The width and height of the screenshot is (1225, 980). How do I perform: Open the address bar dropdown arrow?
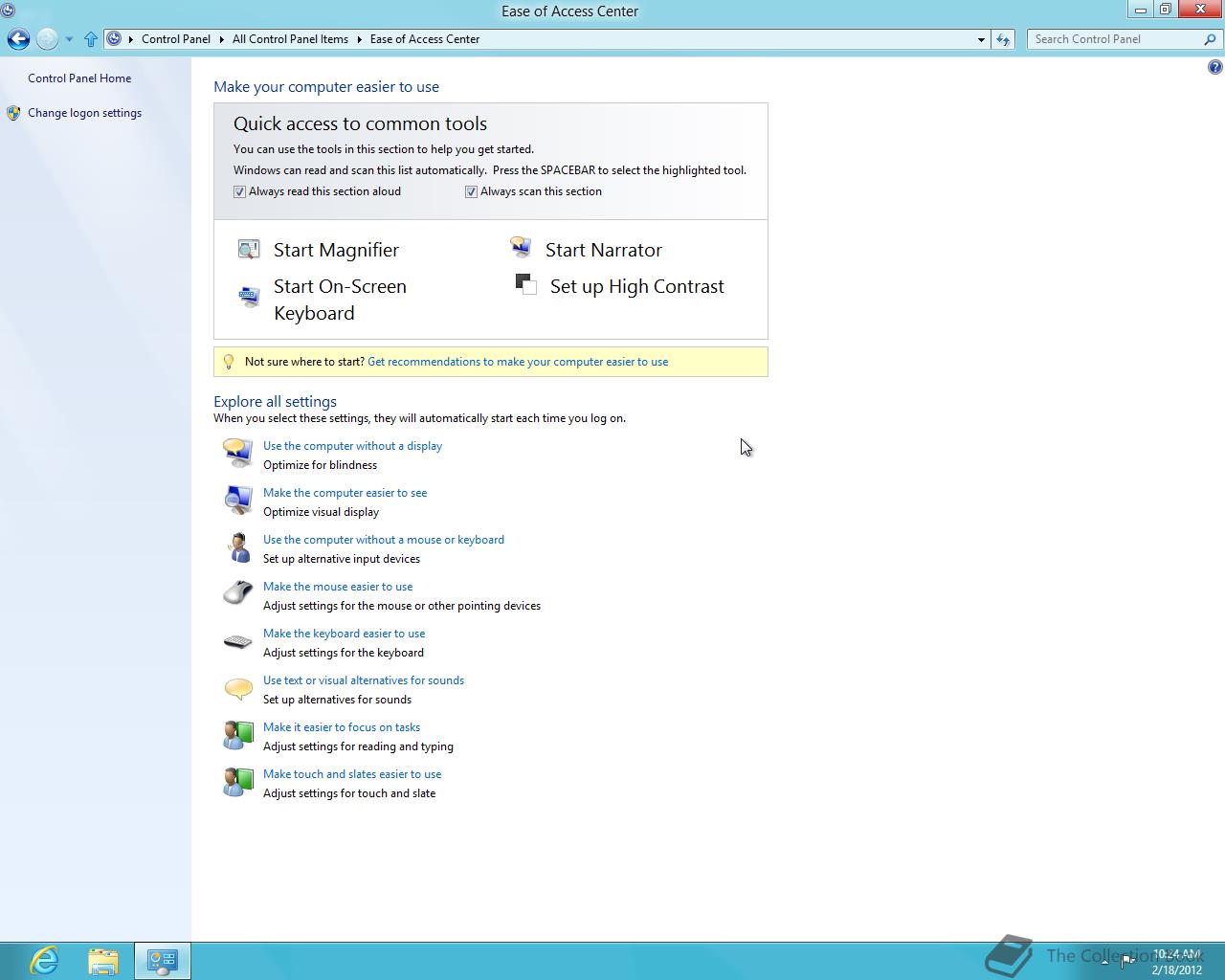(x=981, y=39)
